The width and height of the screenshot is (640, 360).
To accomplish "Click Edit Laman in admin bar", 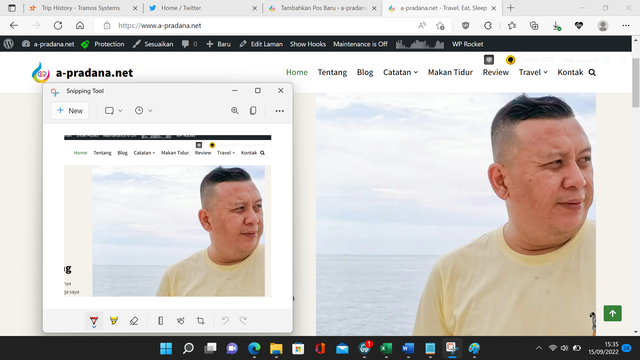I will tap(261, 44).
